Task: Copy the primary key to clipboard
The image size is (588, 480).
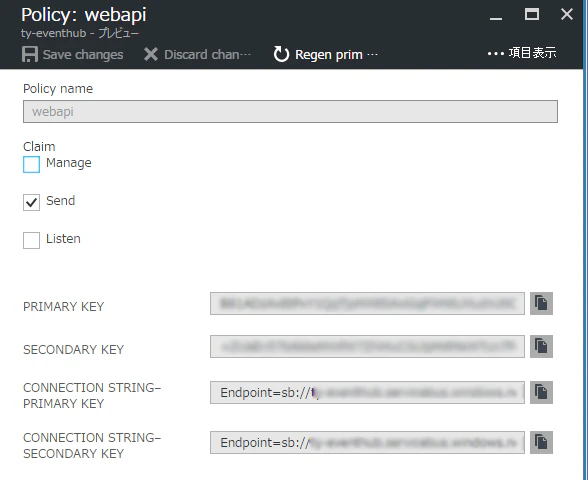Action: (x=541, y=303)
